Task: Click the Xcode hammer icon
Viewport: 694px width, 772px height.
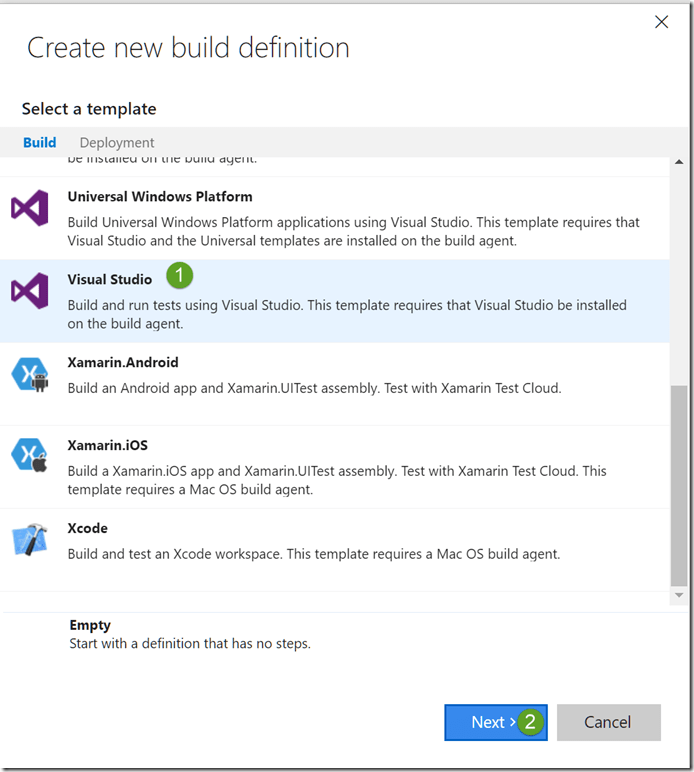Action: 30,540
